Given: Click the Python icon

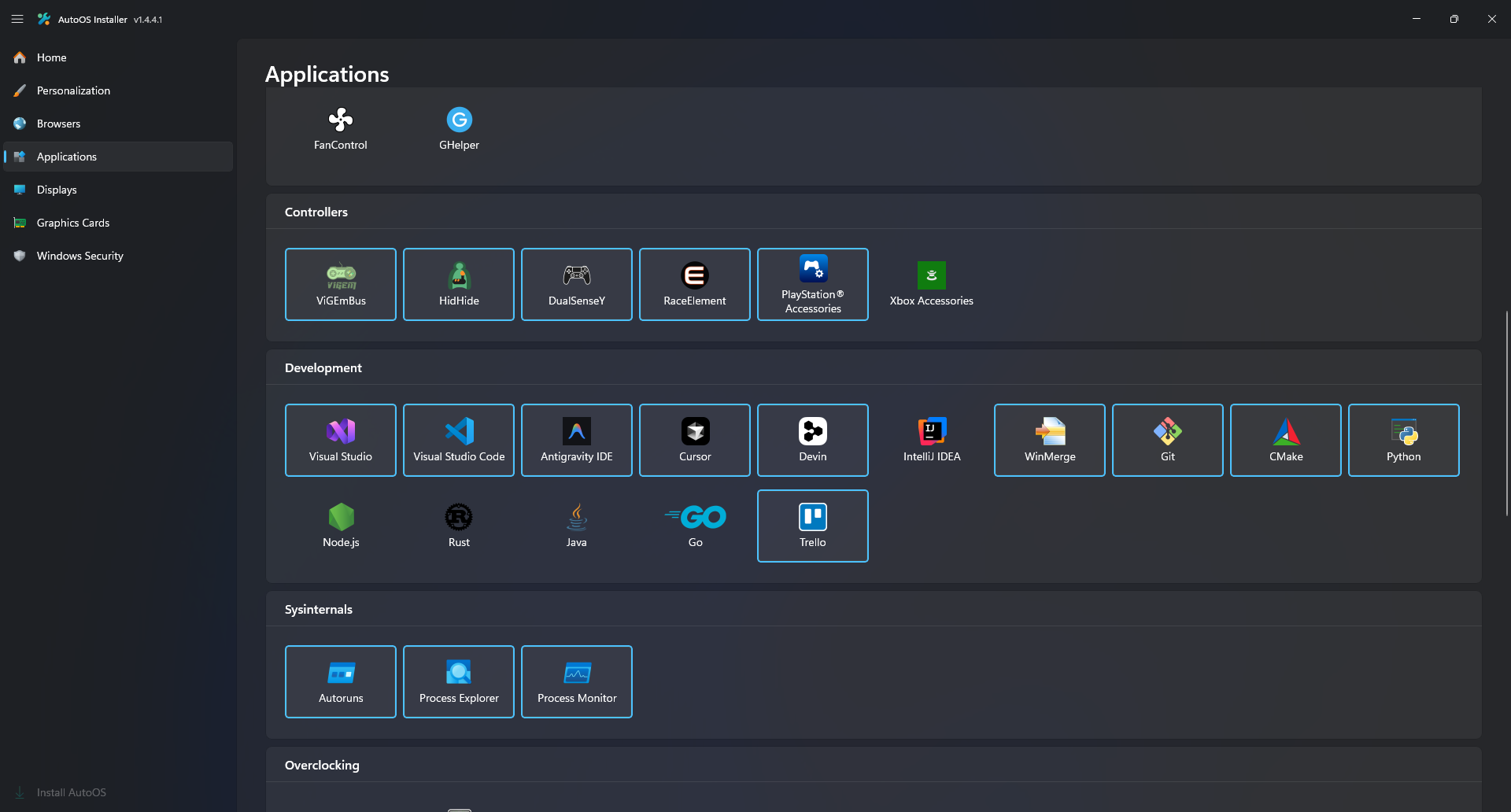Looking at the screenshot, I should 1404,431.
